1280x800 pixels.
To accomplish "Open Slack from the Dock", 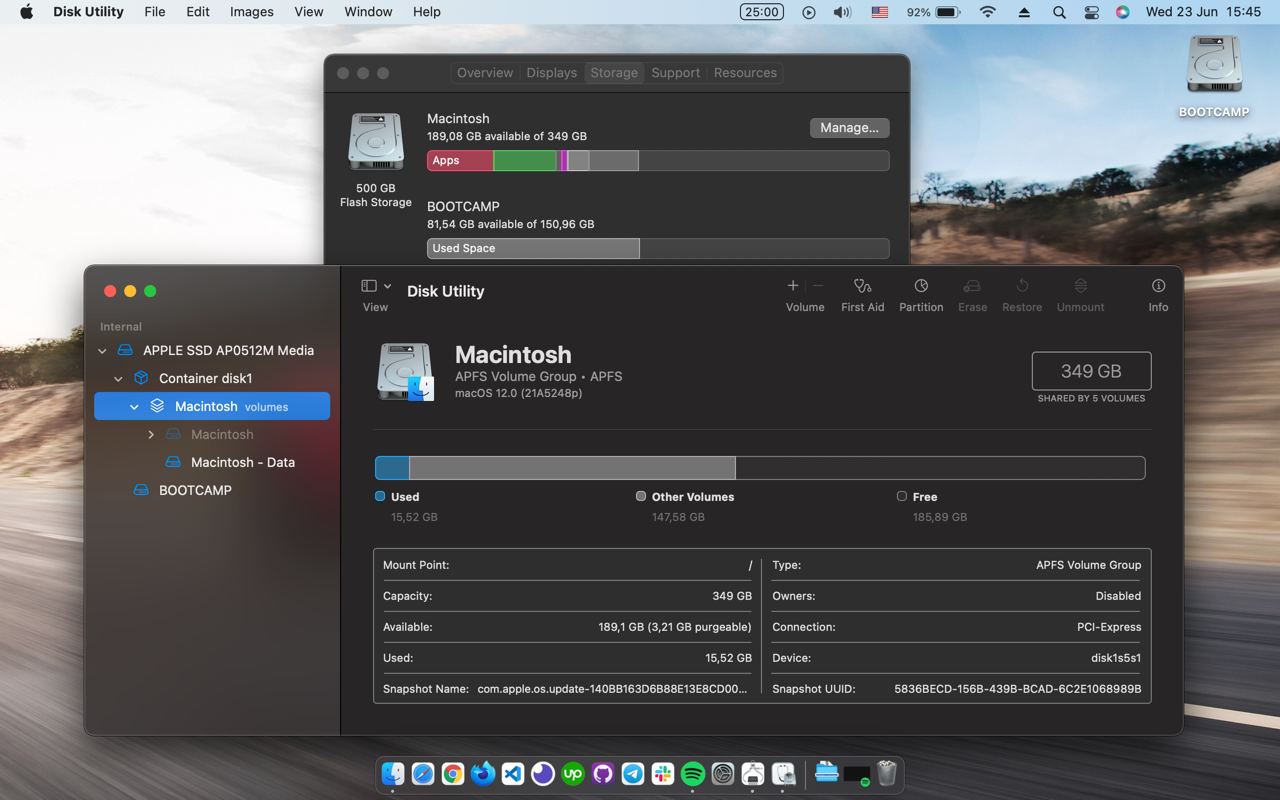I will click(663, 773).
